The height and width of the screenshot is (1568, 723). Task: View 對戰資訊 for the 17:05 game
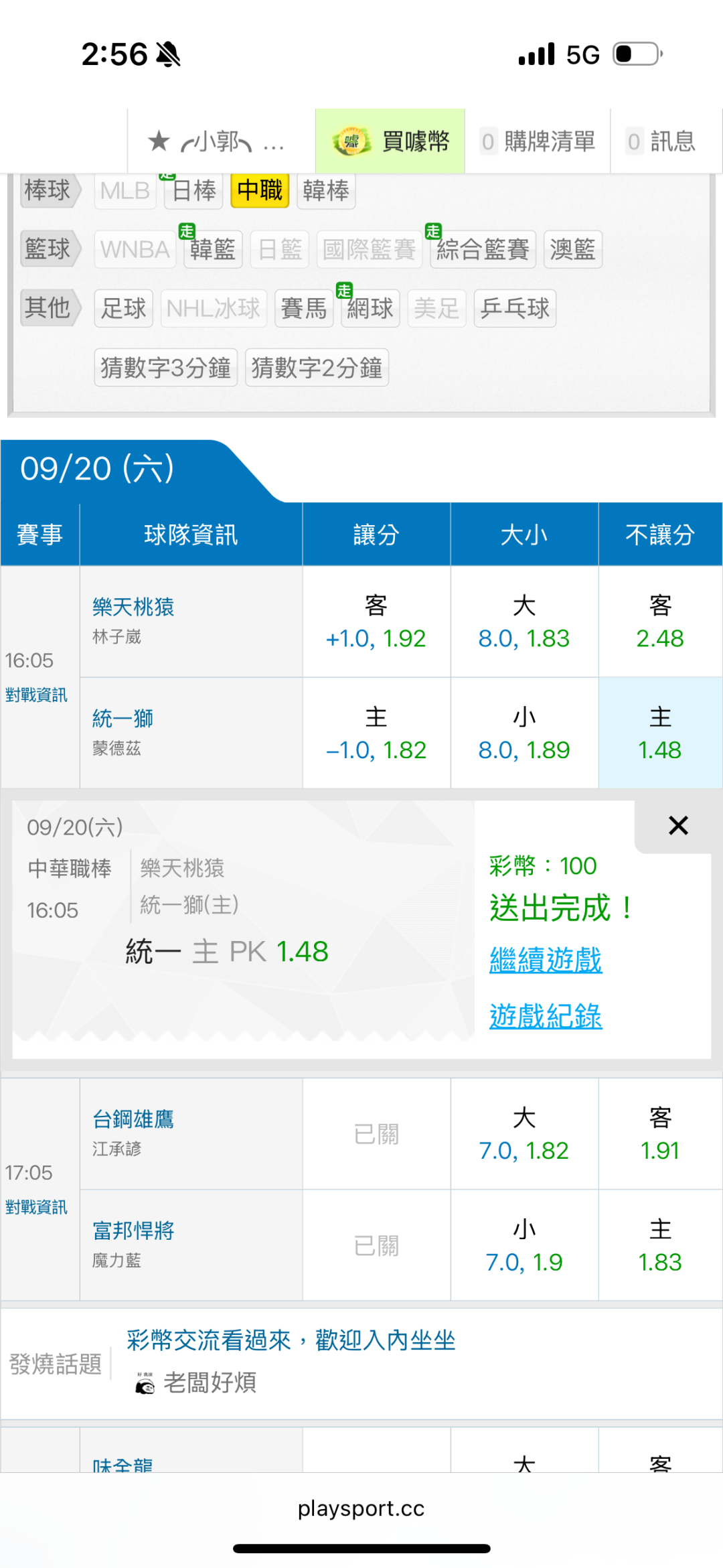tap(36, 1207)
